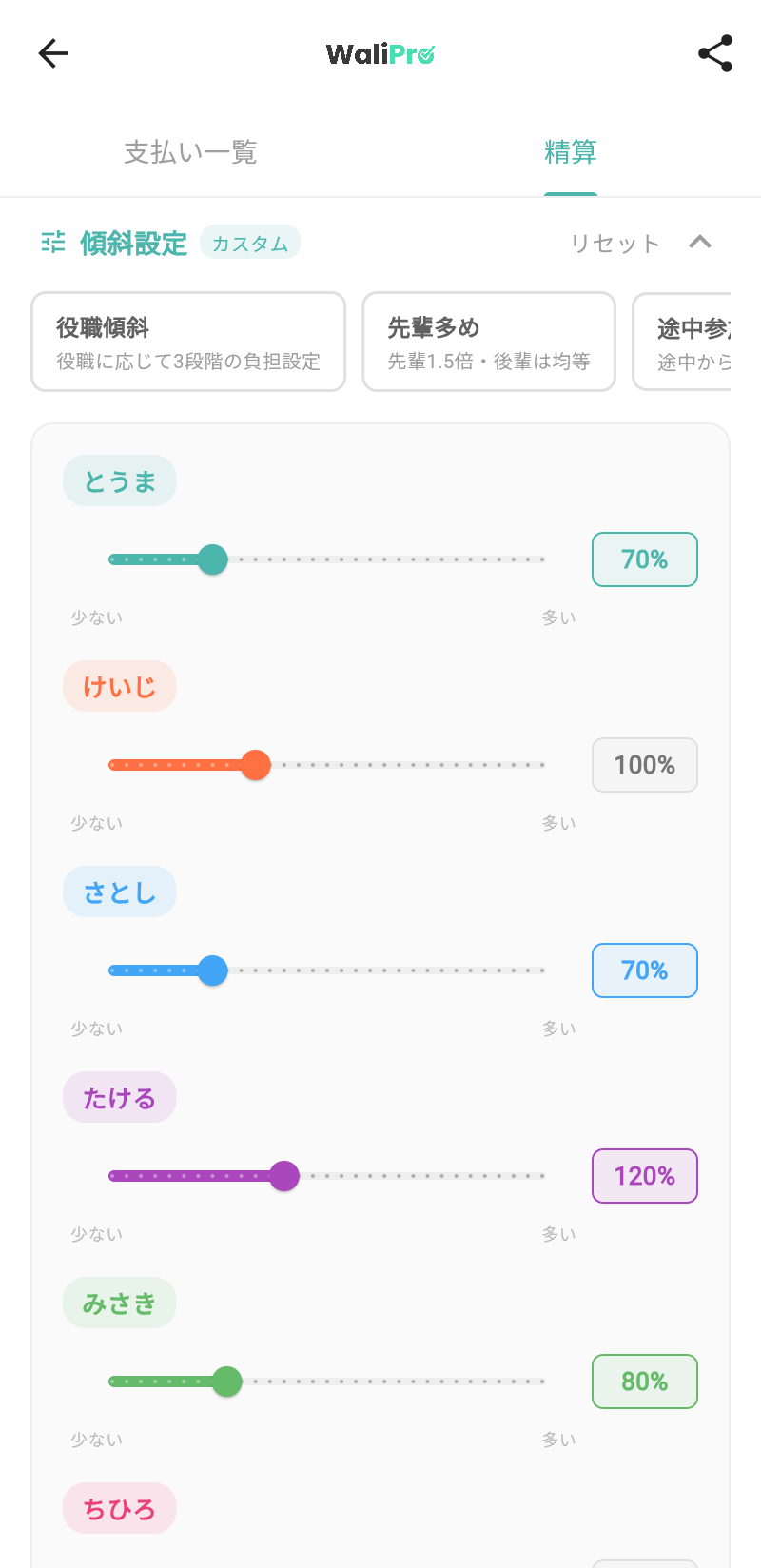Click とうま's 70% percentage badge
Viewport: 761px width, 1568px height.
click(x=644, y=559)
